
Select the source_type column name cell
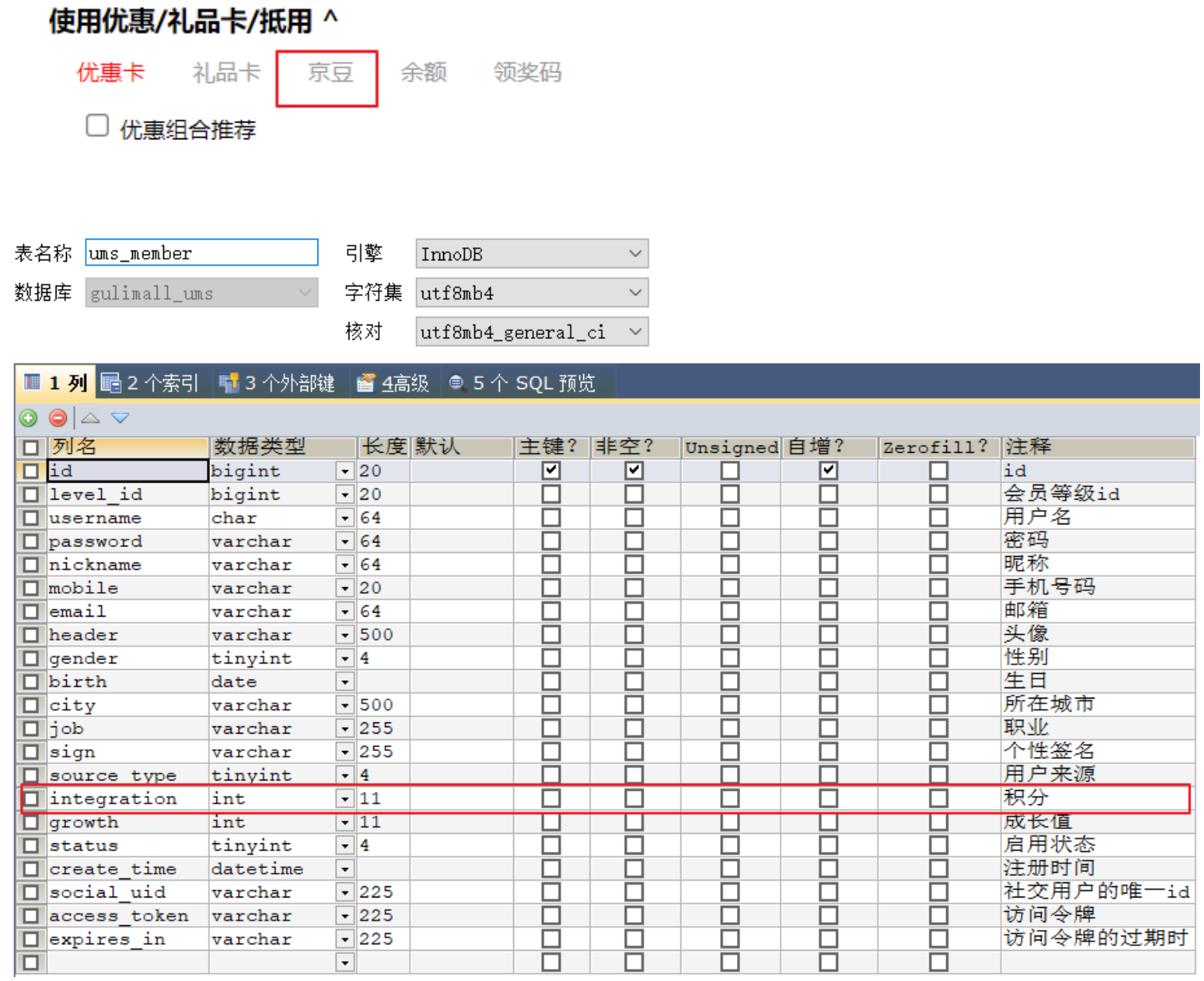click(128, 775)
